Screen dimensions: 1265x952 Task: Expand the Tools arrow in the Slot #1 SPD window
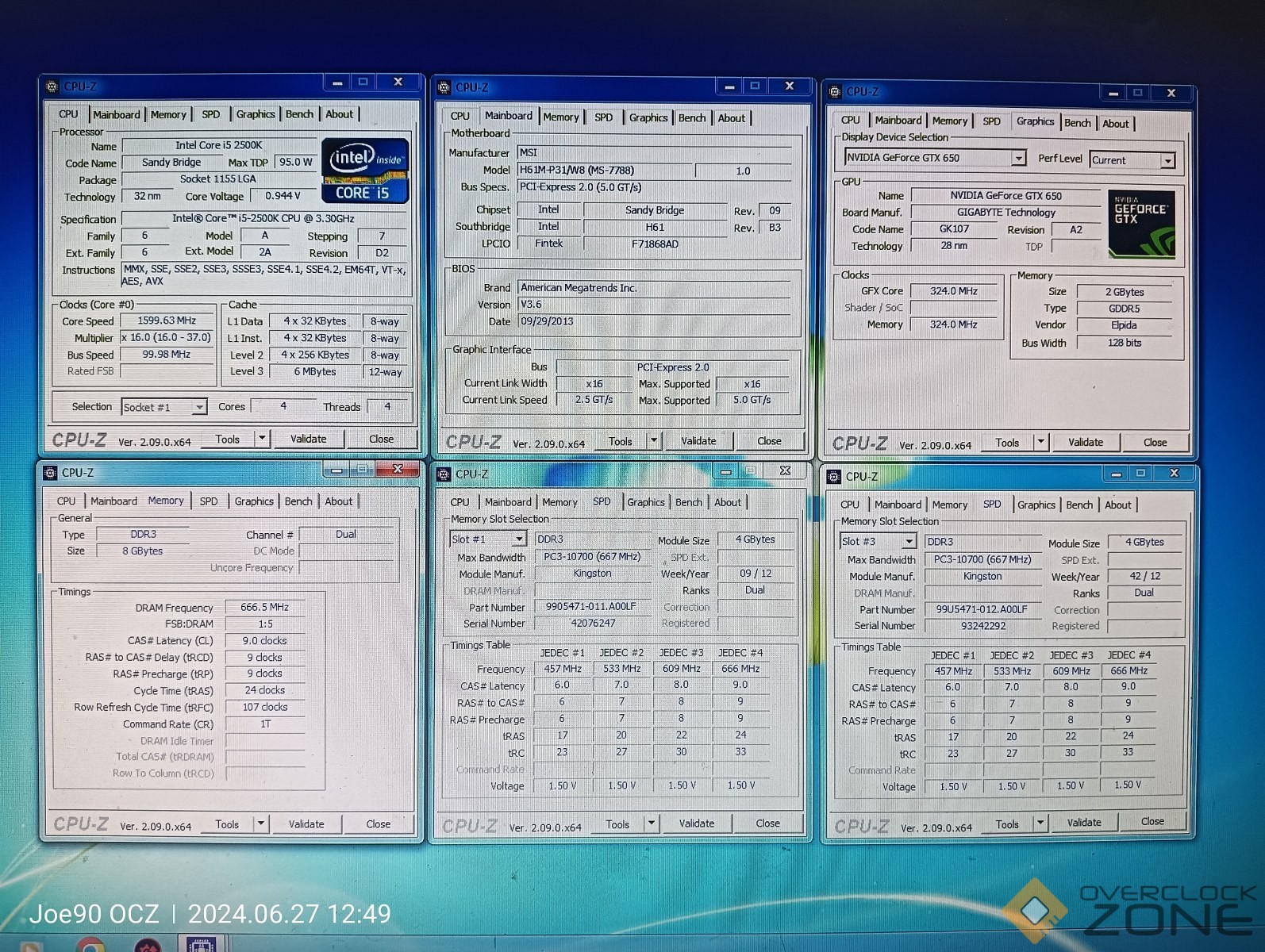pyautogui.click(x=651, y=823)
